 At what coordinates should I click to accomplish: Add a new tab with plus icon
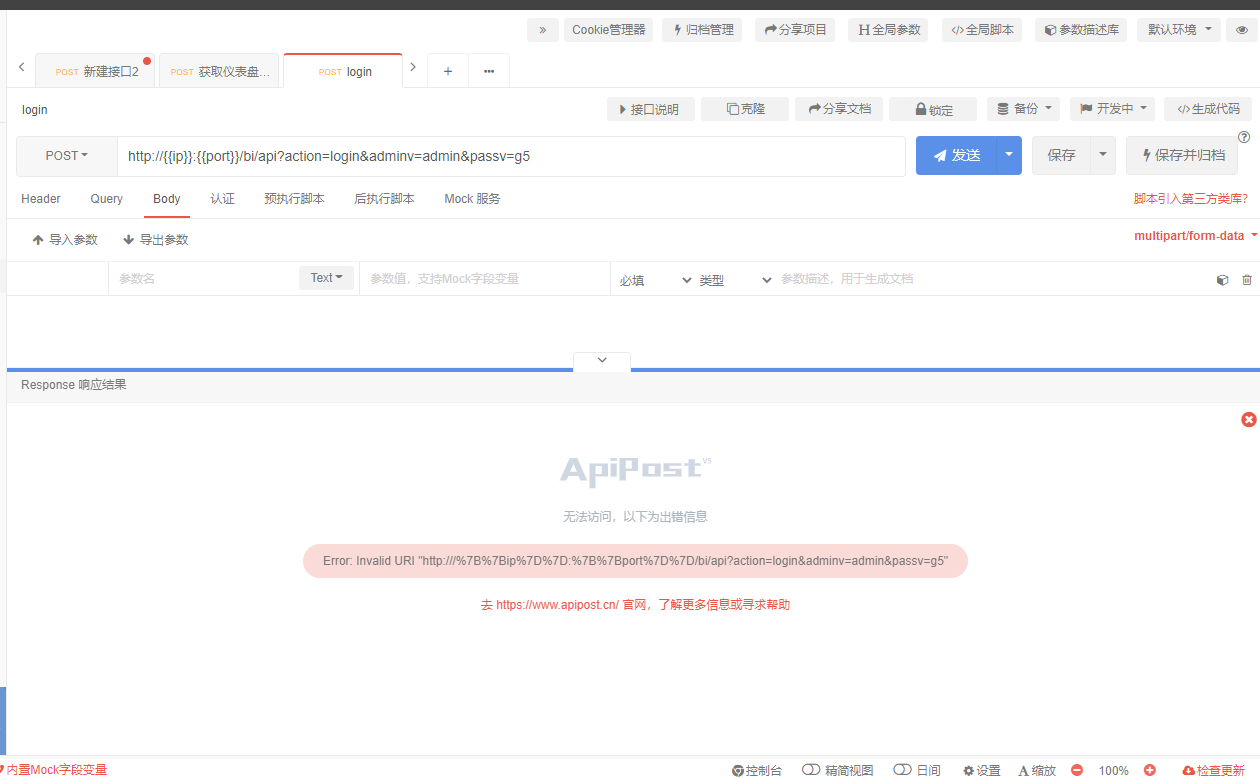pos(448,71)
